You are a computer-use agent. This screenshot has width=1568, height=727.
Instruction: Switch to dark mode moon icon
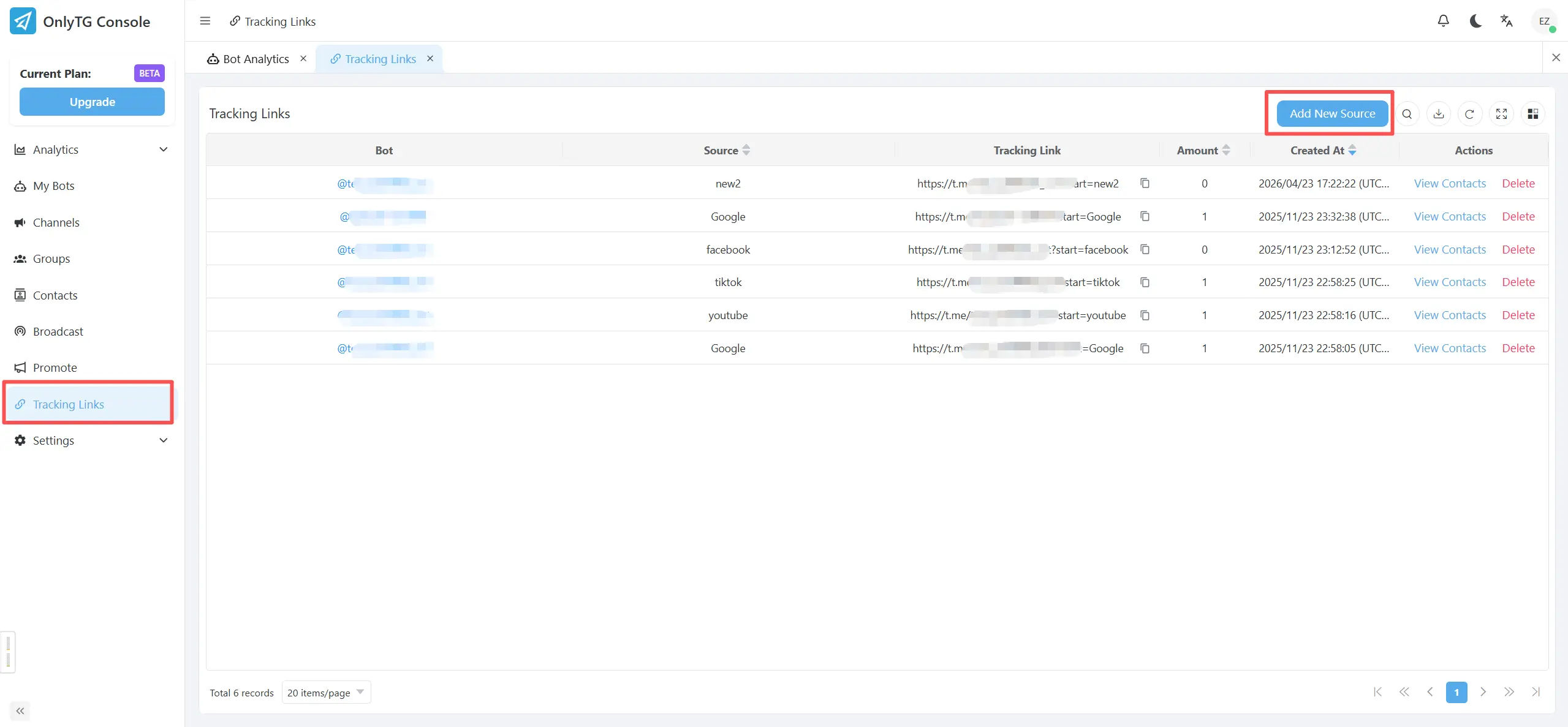(x=1475, y=21)
